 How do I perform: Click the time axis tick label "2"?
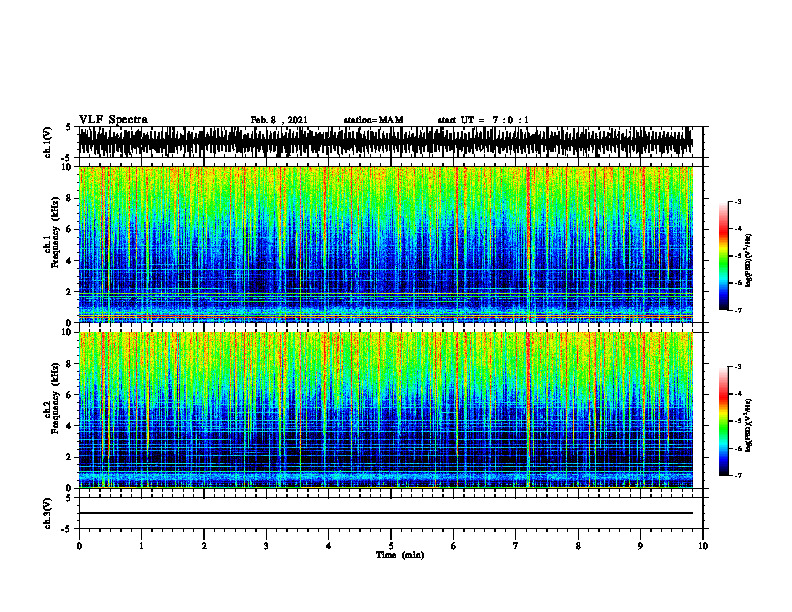click(204, 546)
